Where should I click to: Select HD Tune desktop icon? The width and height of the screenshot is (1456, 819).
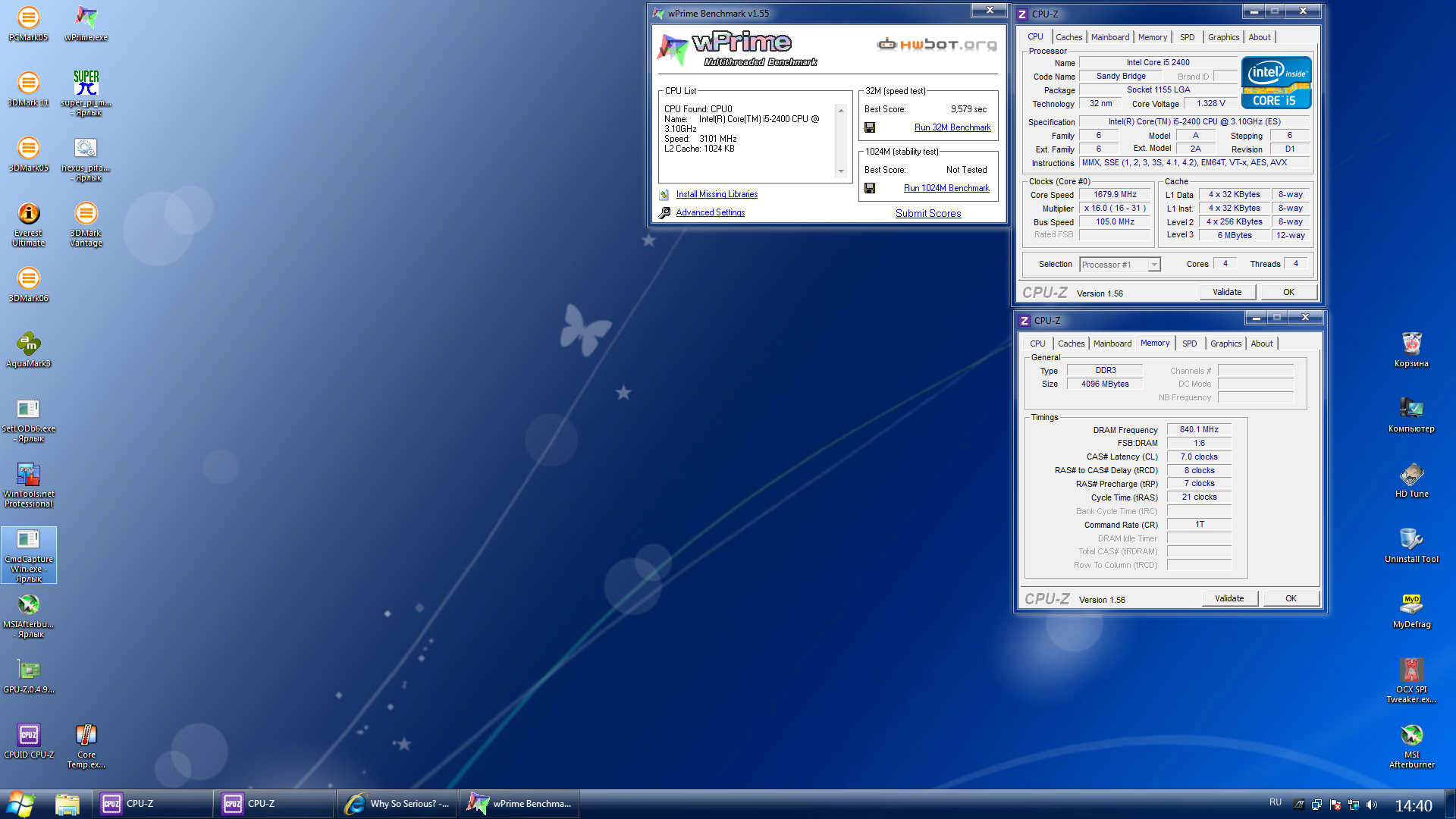click(1411, 479)
